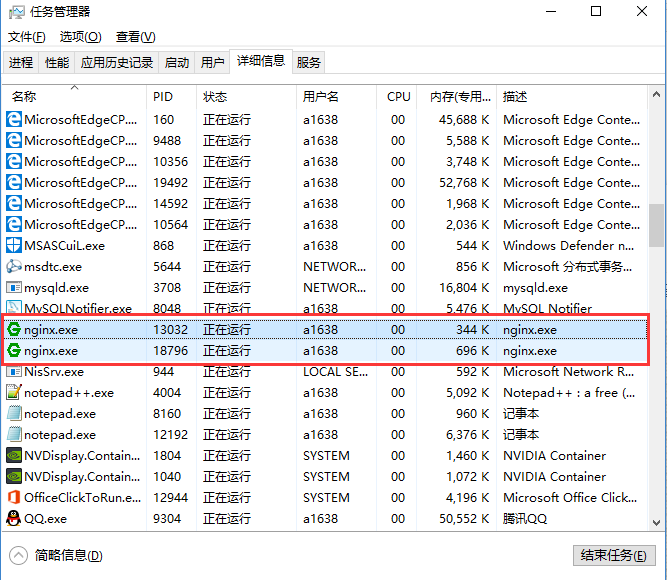
Task: Sort by the PID column header
Action: pyautogui.click(x=171, y=97)
